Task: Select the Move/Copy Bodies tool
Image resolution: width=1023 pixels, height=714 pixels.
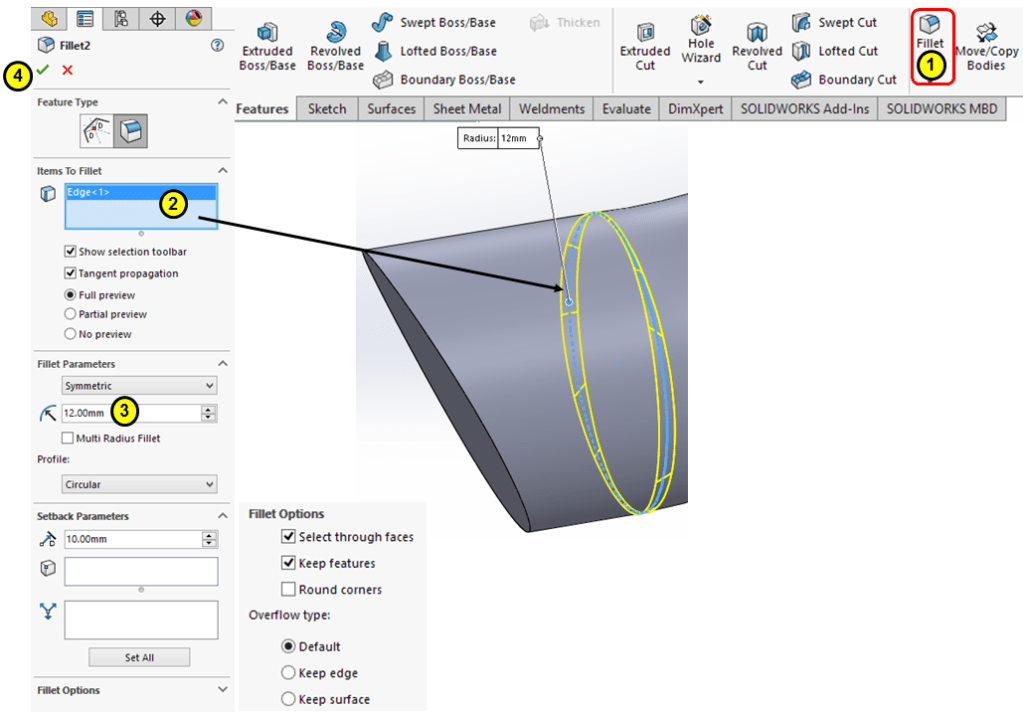Action: [x=985, y=47]
